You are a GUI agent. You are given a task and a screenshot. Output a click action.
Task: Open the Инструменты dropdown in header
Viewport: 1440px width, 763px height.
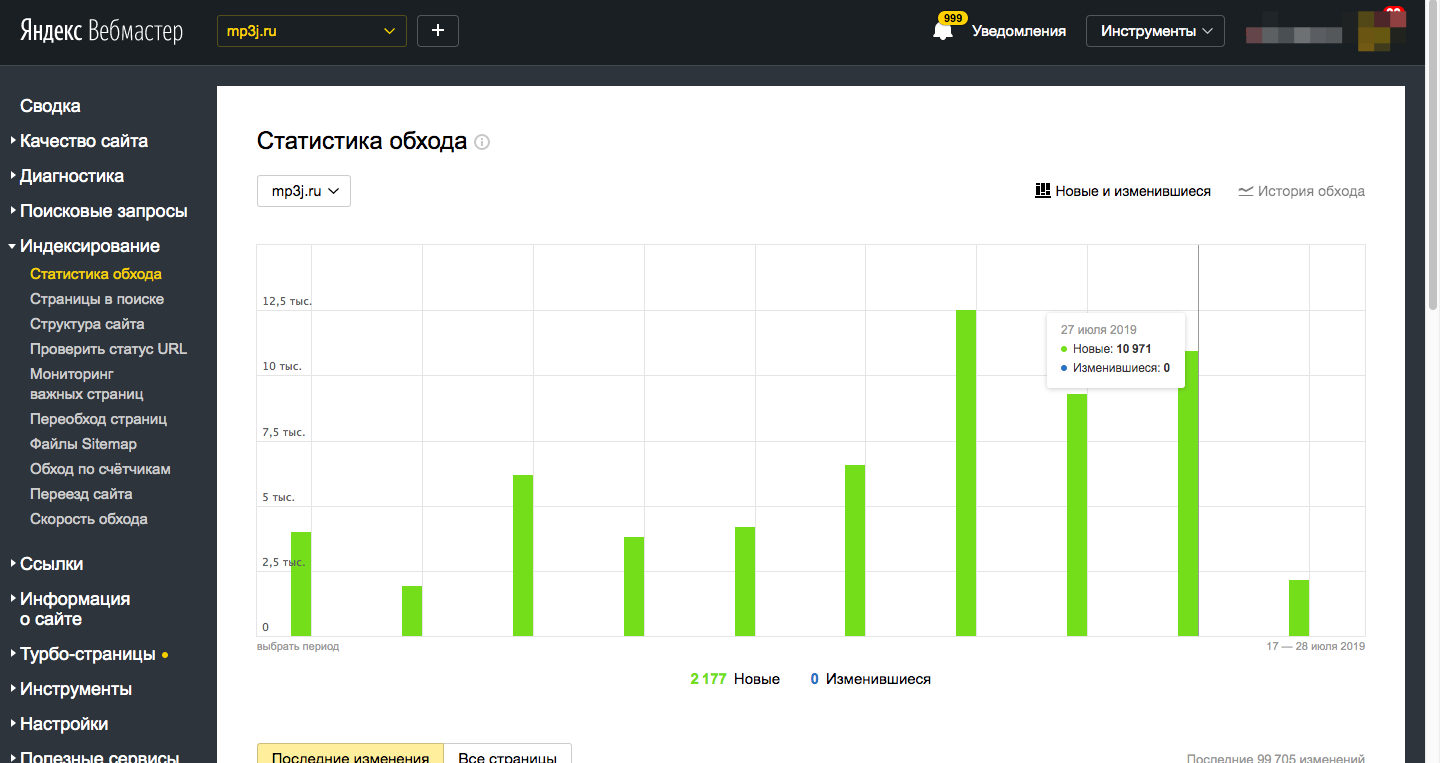(x=1156, y=31)
